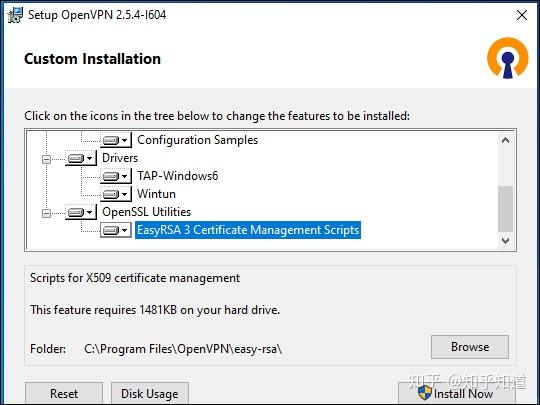
Task: Select the Drivers tree row label
Action: click(x=120, y=158)
